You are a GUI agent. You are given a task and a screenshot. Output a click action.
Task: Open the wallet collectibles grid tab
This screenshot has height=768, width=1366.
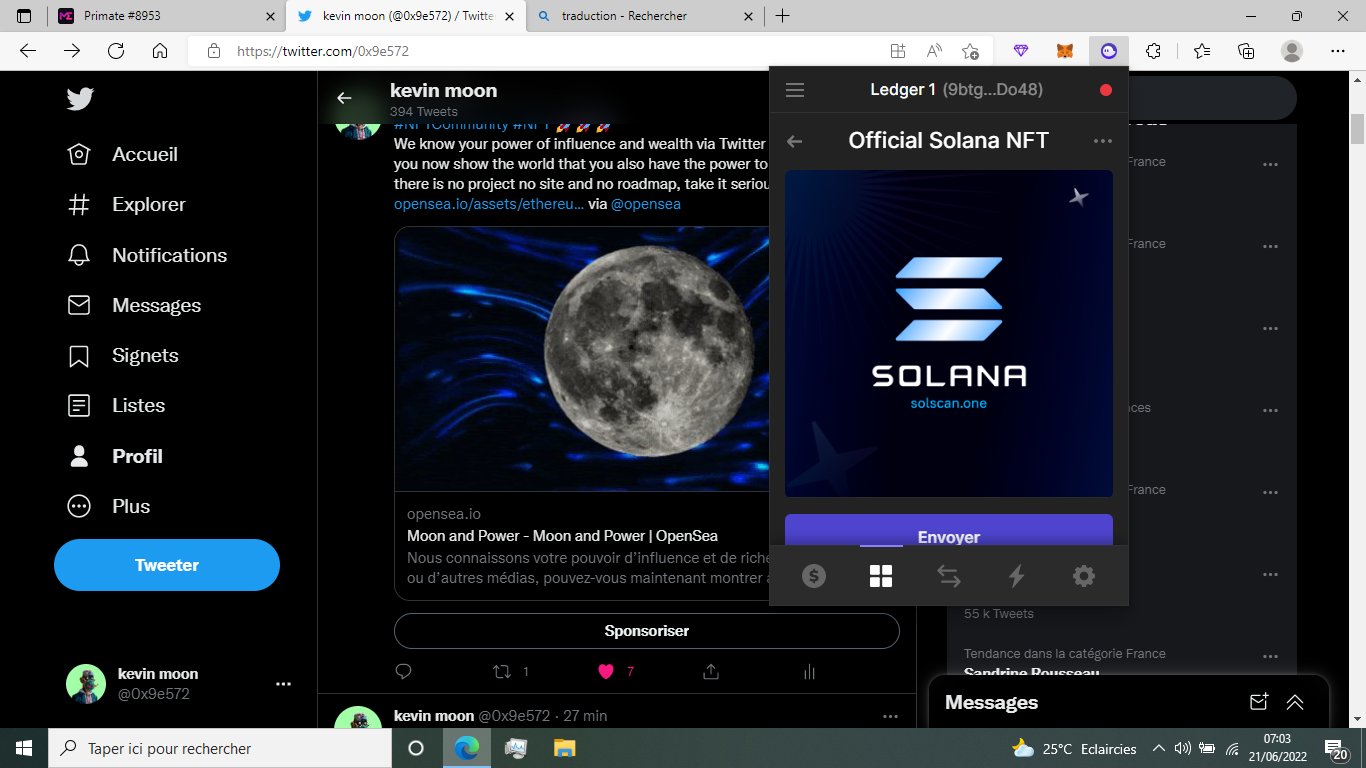881,576
